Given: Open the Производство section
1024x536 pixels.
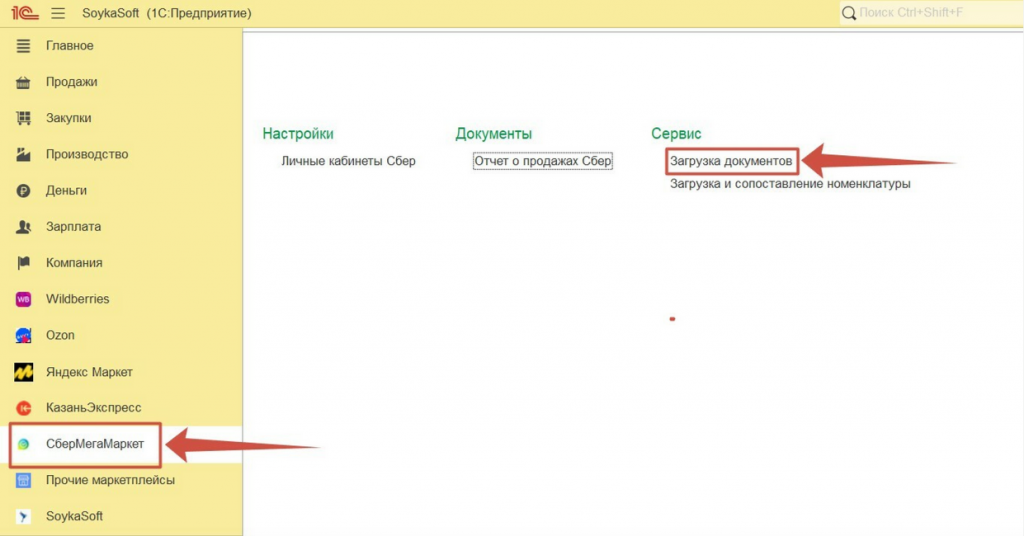Looking at the screenshot, I should (x=86, y=155).
